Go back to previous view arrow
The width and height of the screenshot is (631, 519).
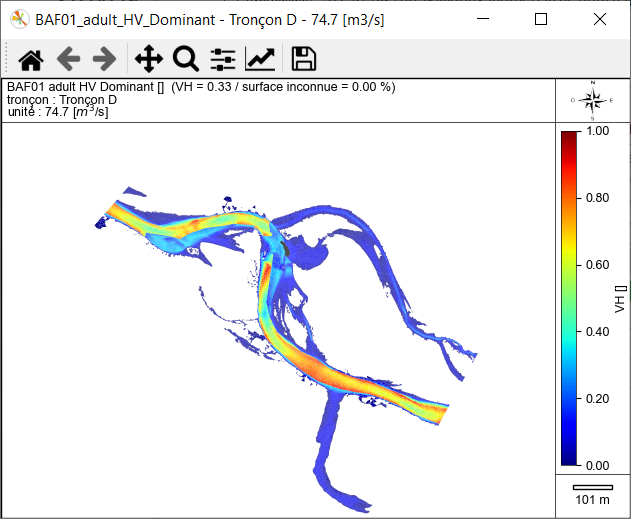68,59
